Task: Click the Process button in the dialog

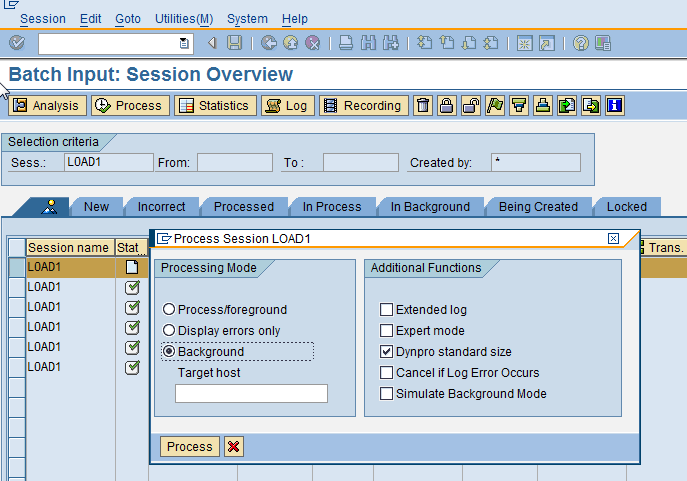Action: (x=190, y=447)
